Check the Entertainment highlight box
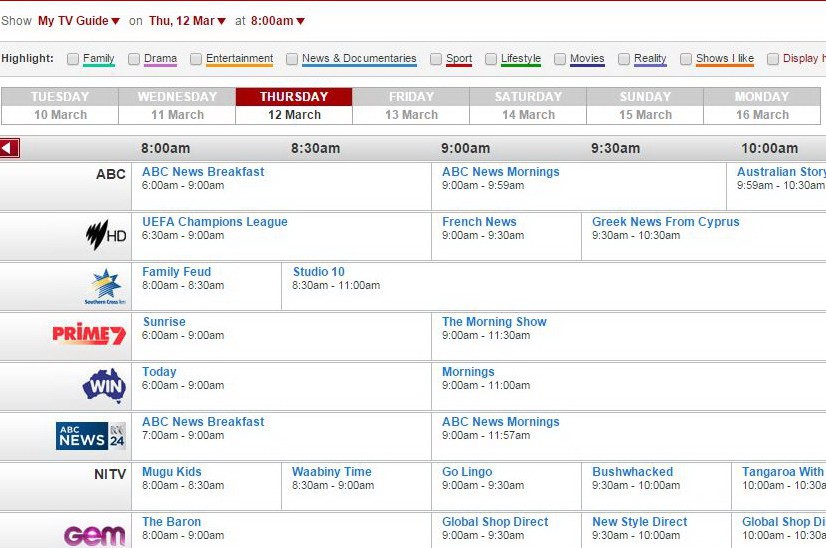Viewport: 826px width, 548px height. (x=195, y=59)
